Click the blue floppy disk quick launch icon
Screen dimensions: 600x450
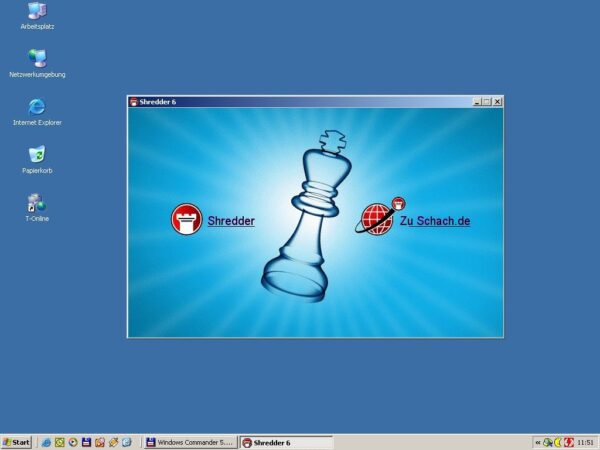pyautogui.click(x=87, y=442)
